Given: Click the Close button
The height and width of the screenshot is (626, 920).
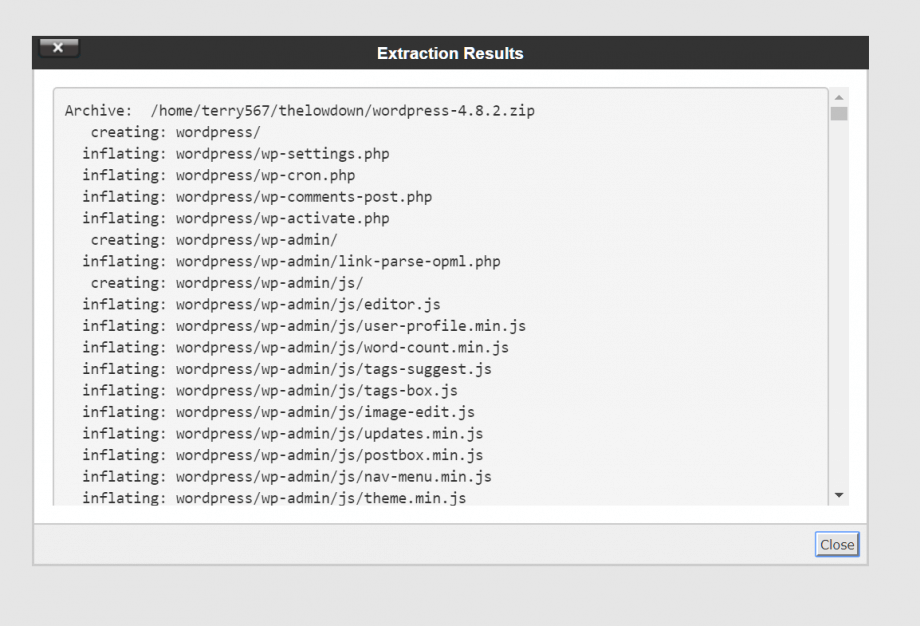Looking at the screenshot, I should (836, 544).
